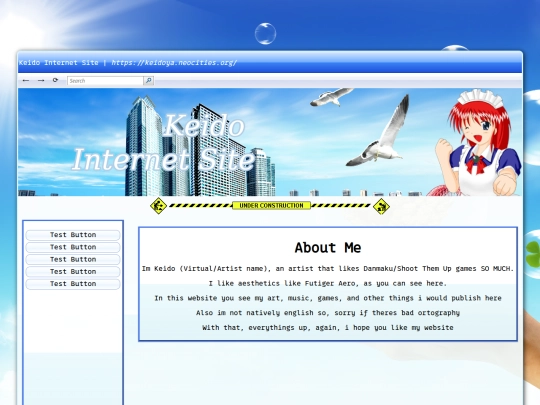The width and height of the screenshot is (540, 405).
Task: Click the back arrow icon
Action: pos(26,81)
